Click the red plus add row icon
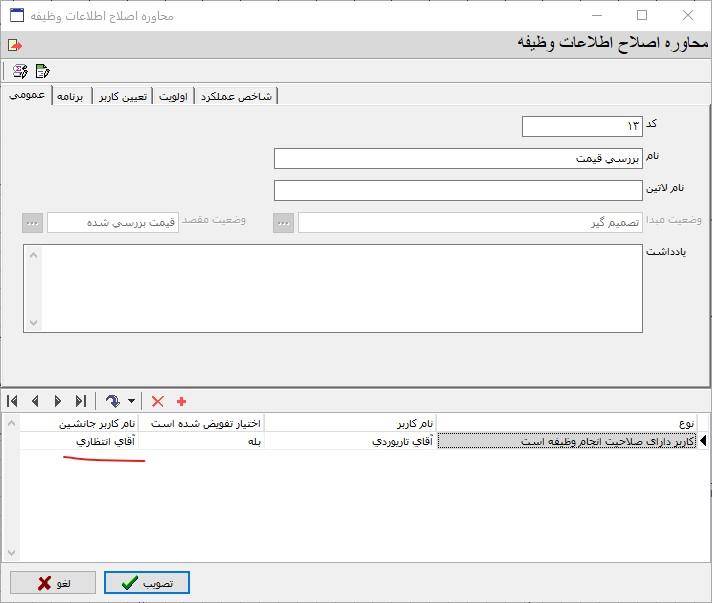Screen dimensions: 712x603 181,401
